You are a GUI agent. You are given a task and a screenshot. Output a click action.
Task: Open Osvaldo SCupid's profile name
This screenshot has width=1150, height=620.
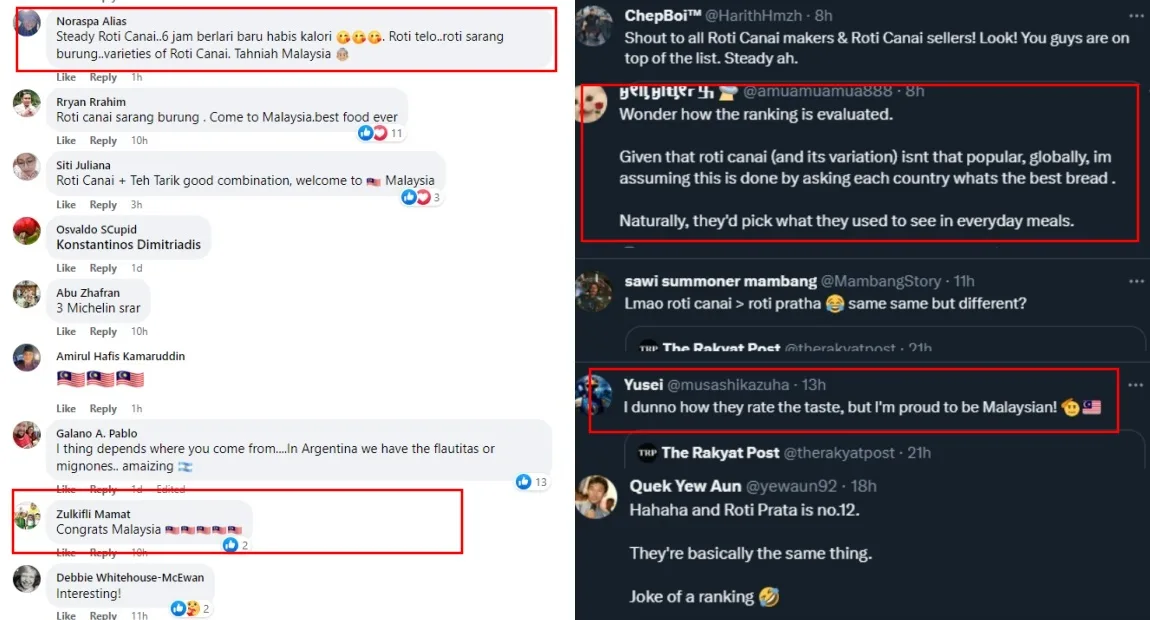point(96,230)
